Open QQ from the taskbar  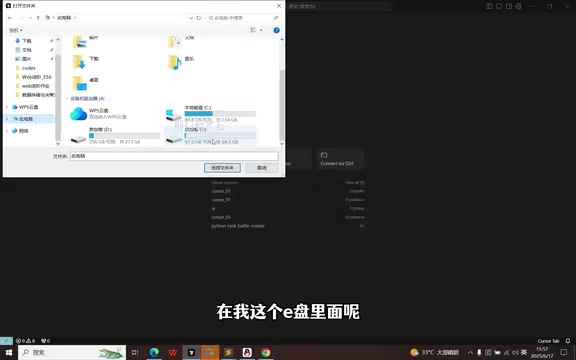247,352
